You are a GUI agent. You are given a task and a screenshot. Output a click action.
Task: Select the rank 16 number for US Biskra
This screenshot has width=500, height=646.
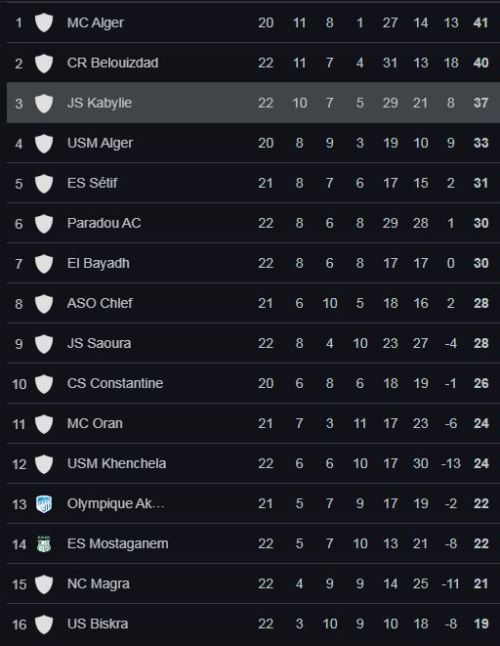point(19,625)
